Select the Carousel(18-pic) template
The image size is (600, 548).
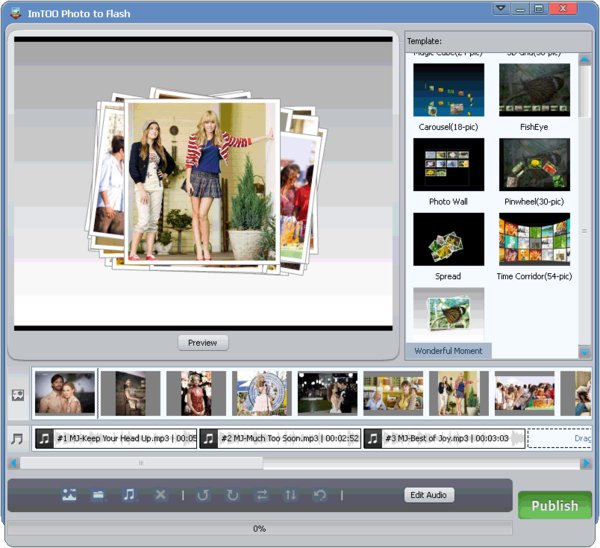coord(449,91)
